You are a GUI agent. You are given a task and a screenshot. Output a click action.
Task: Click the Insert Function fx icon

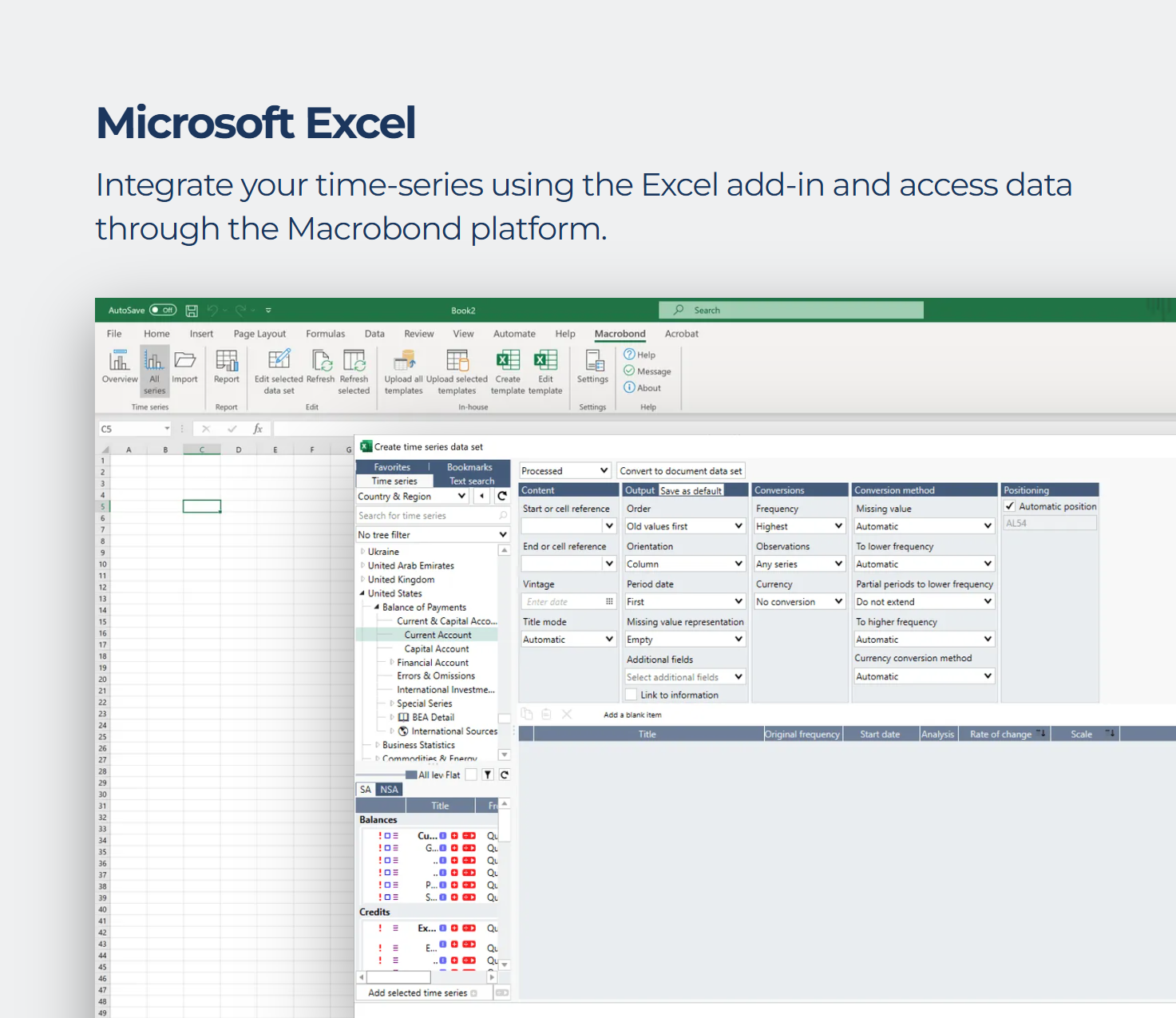click(x=258, y=429)
